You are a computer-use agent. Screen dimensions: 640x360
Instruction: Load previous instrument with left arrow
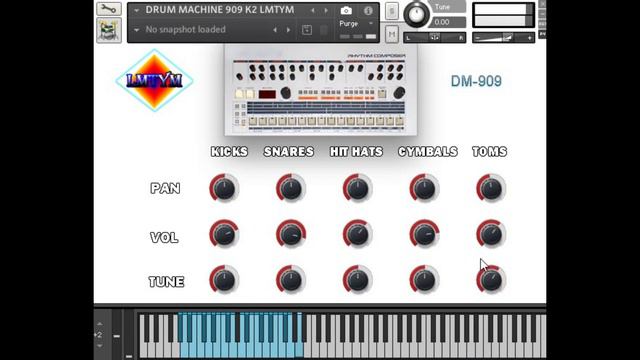tap(313, 11)
